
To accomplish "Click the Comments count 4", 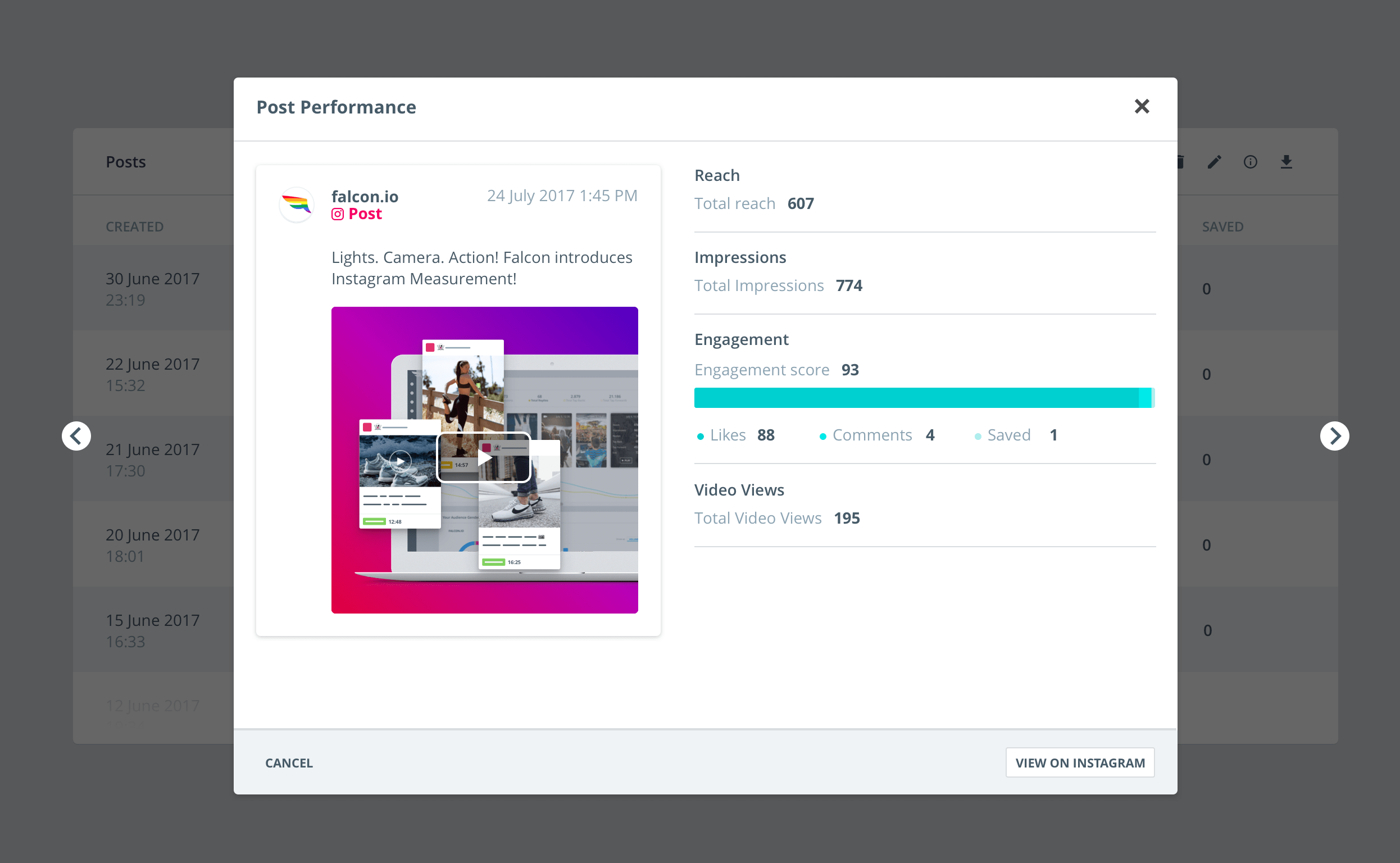I will pos(930,435).
